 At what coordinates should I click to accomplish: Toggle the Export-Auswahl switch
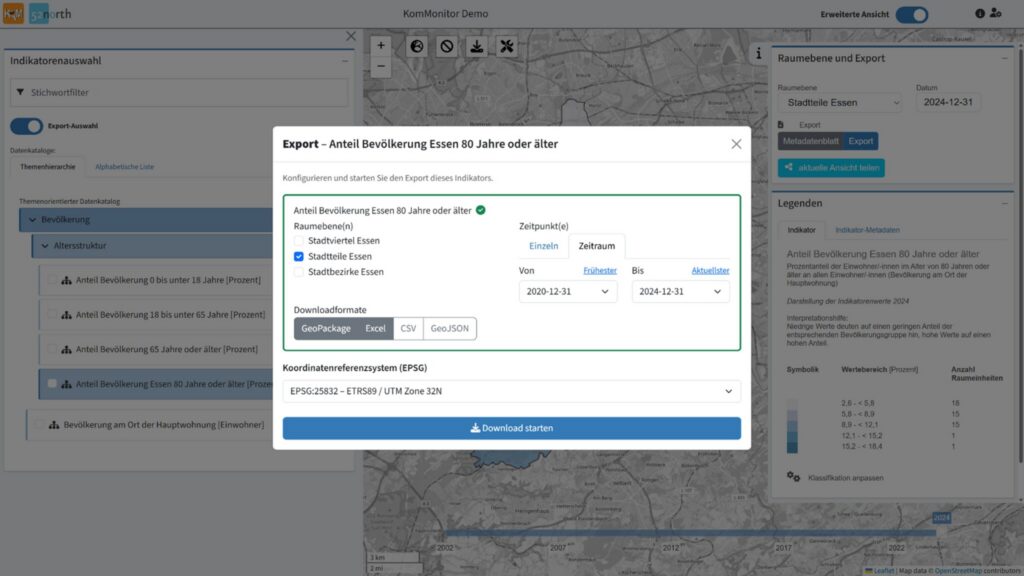point(27,126)
